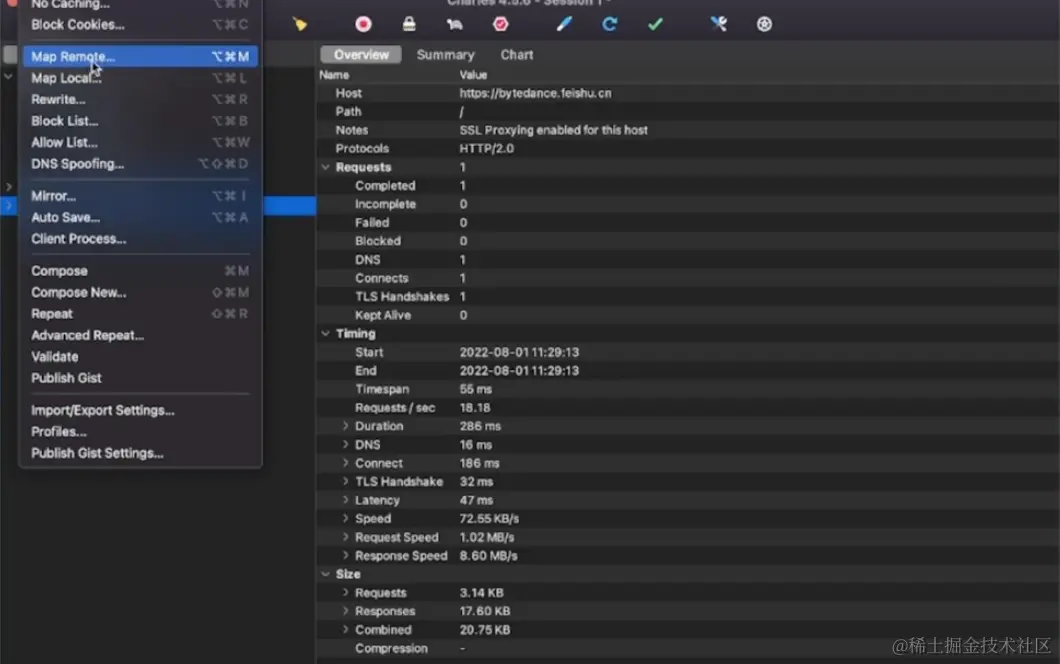
Task: Click the Validate checkmark icon
Action: tap(655, 24)
